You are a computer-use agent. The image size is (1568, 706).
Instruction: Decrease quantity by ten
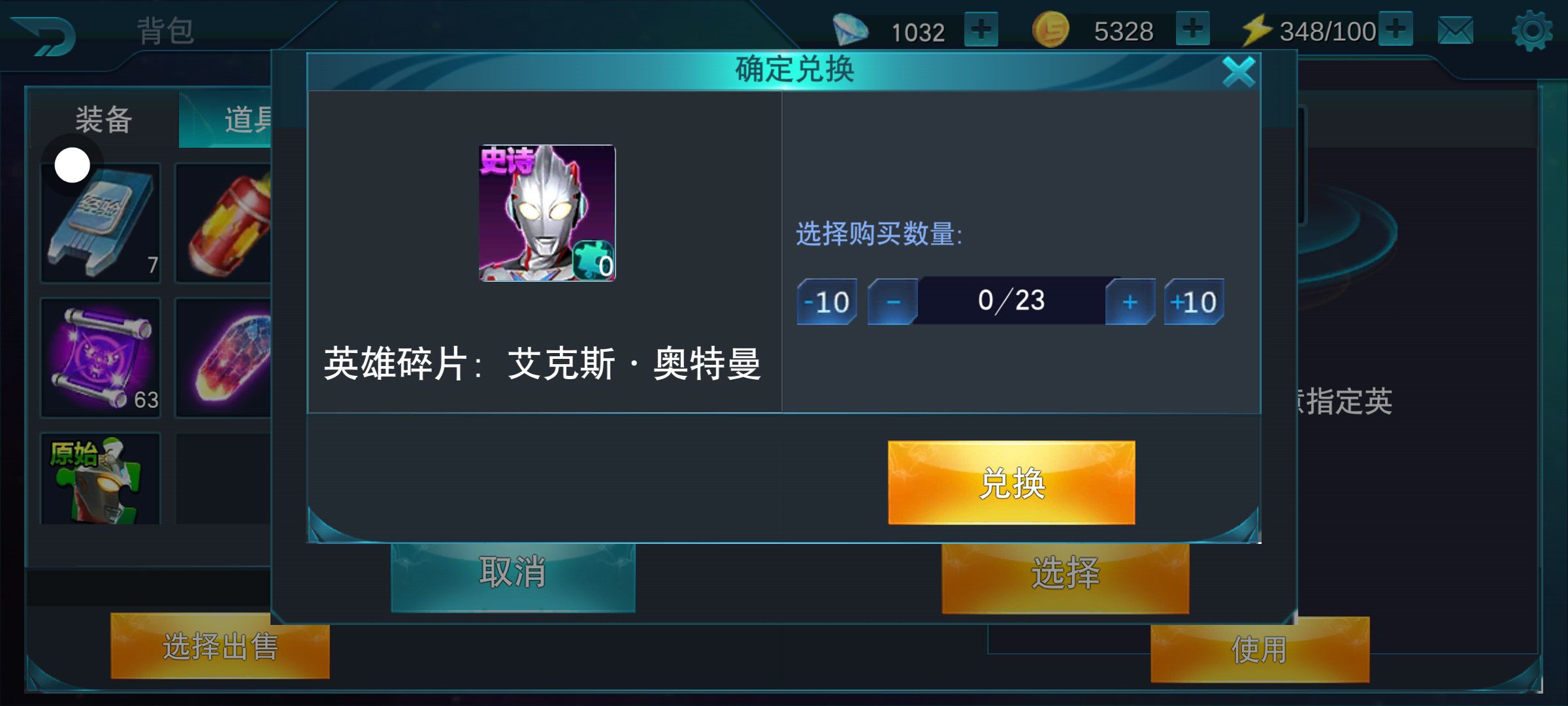(x=827, y=301)
